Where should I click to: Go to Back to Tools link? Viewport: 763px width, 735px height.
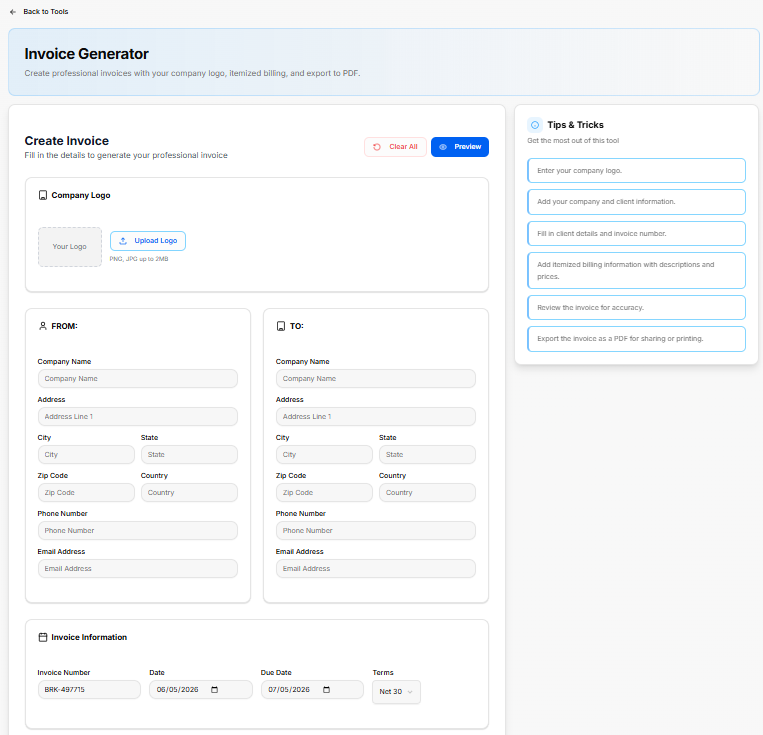click(46, 12)
